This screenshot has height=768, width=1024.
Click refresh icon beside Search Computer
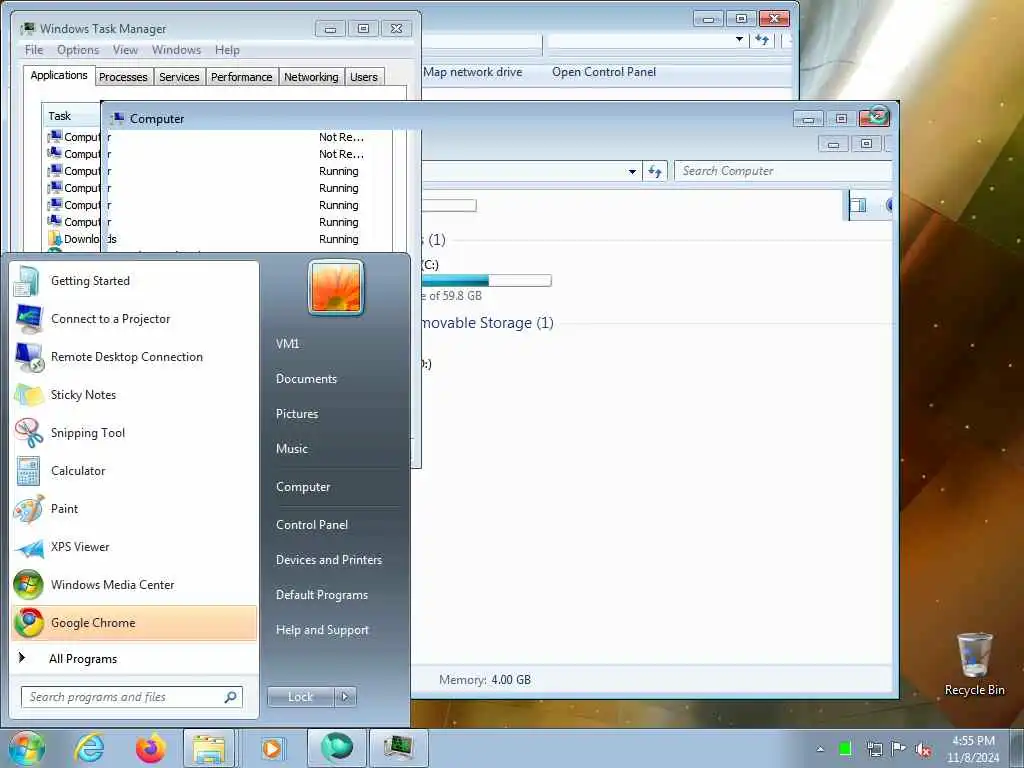tap(654, 172)
